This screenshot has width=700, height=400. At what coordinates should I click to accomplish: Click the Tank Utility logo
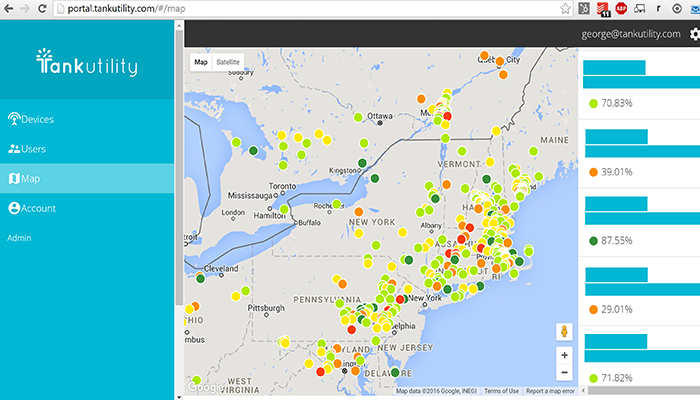(86, 64)
